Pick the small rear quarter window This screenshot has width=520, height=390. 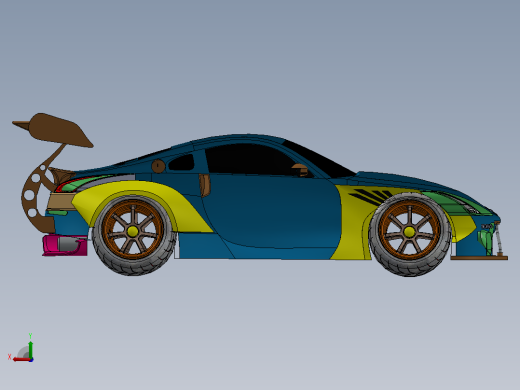(x=182, y=163)
